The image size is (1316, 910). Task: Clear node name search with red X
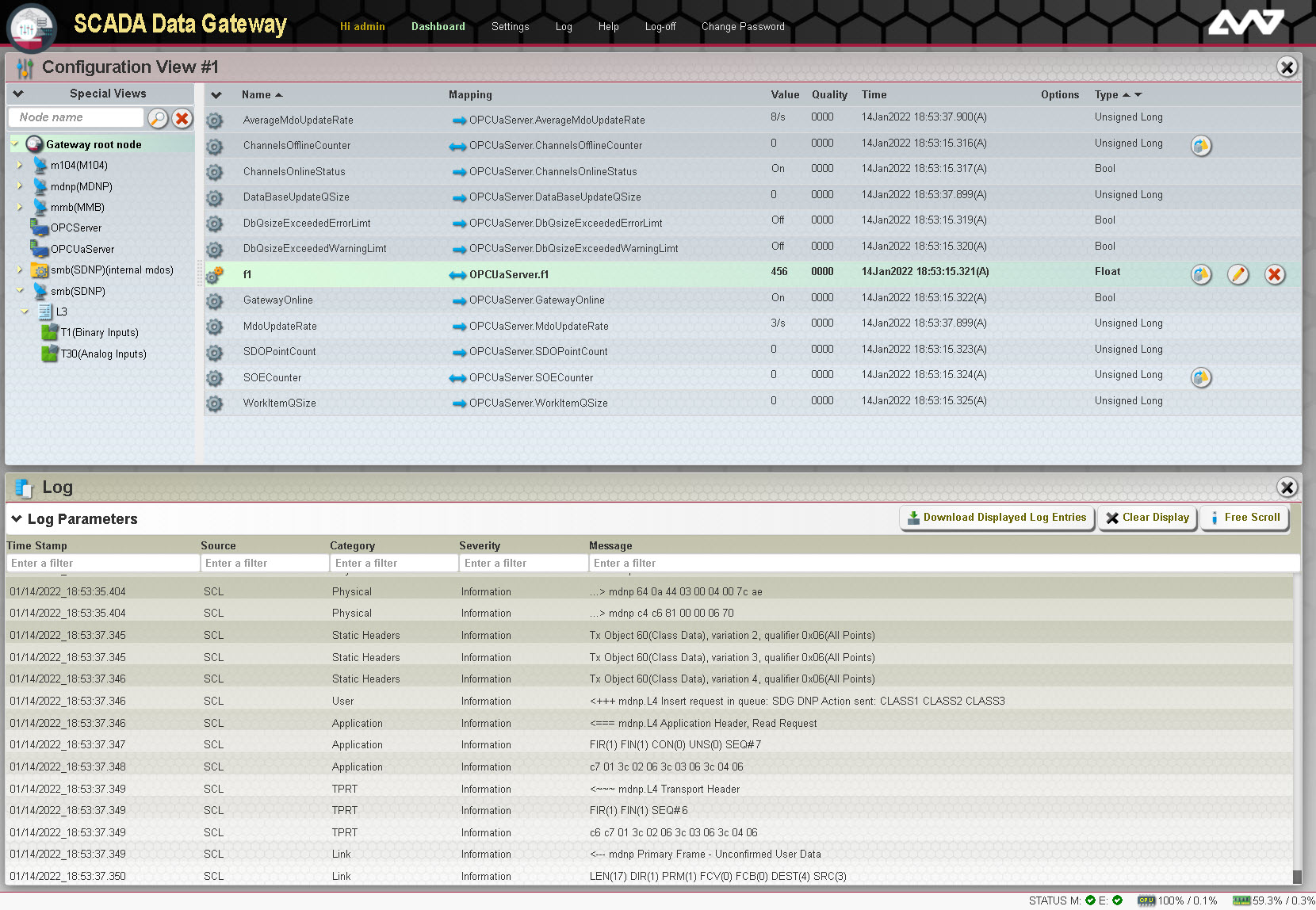coord(182,118)
